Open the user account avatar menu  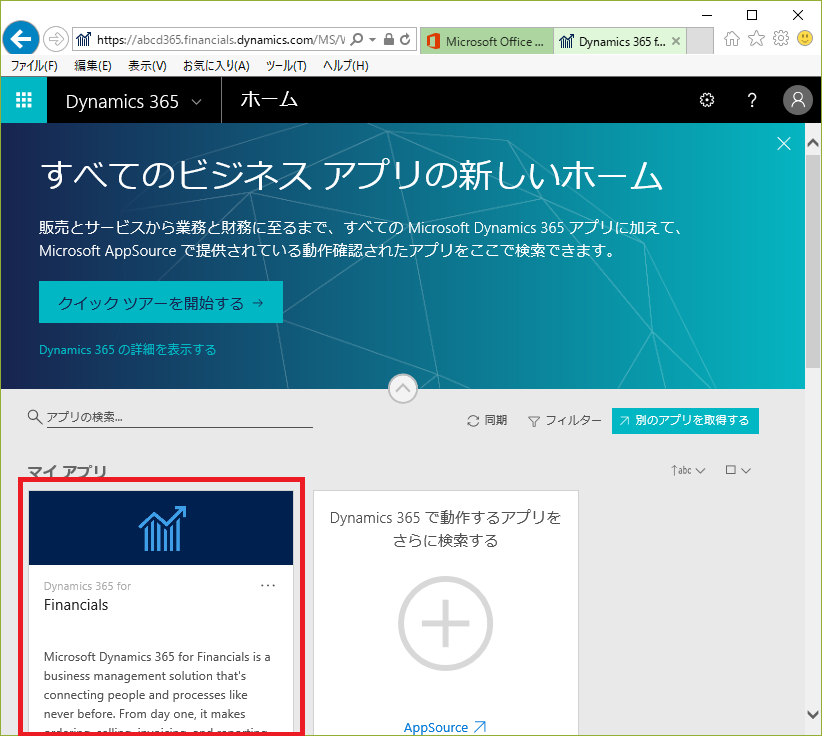click(797, 100)
